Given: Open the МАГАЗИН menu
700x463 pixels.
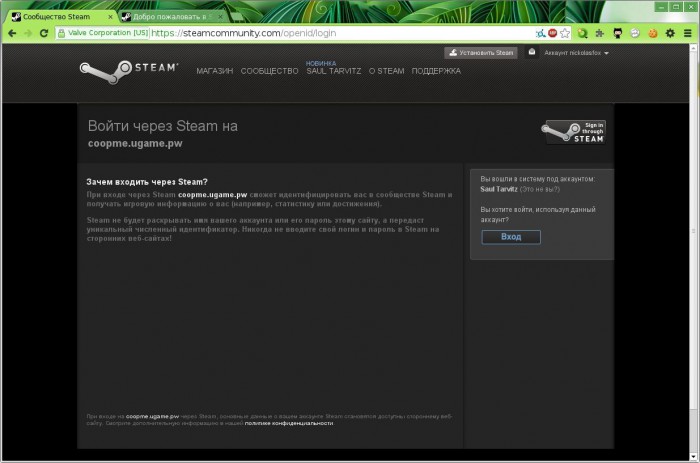Looking at the screenshot, I should tap(215, 71).
